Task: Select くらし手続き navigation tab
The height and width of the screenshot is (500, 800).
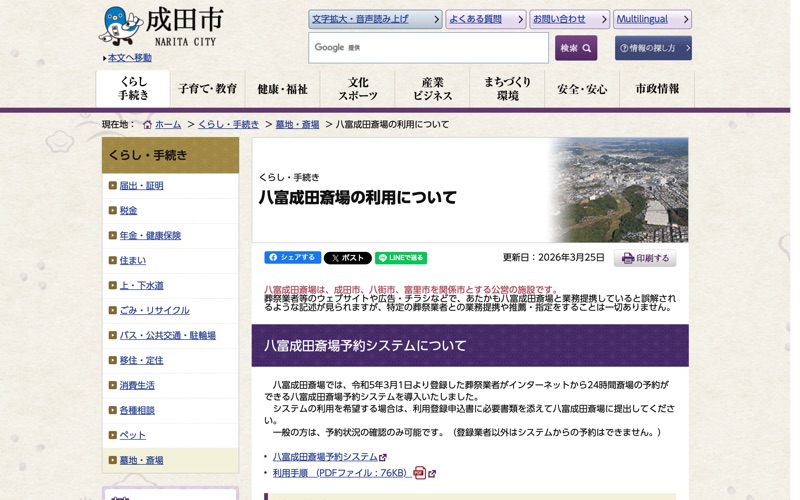Action: [x=133, y=89]
